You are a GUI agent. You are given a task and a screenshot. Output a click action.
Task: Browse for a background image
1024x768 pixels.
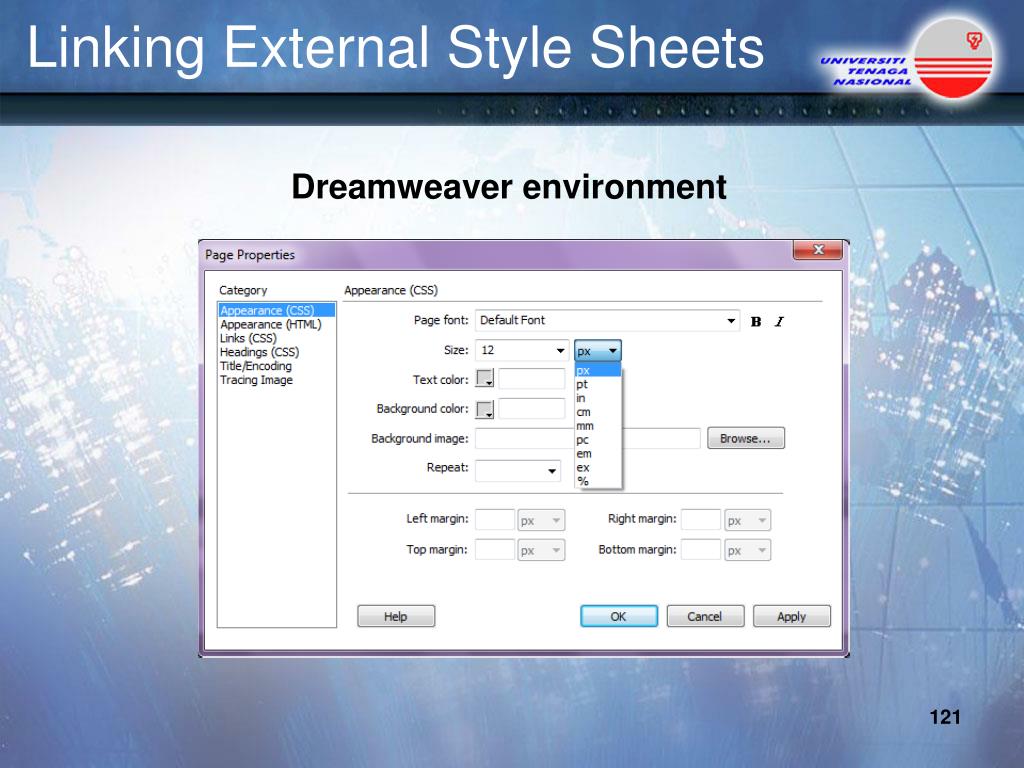click(x=746, y=438)
